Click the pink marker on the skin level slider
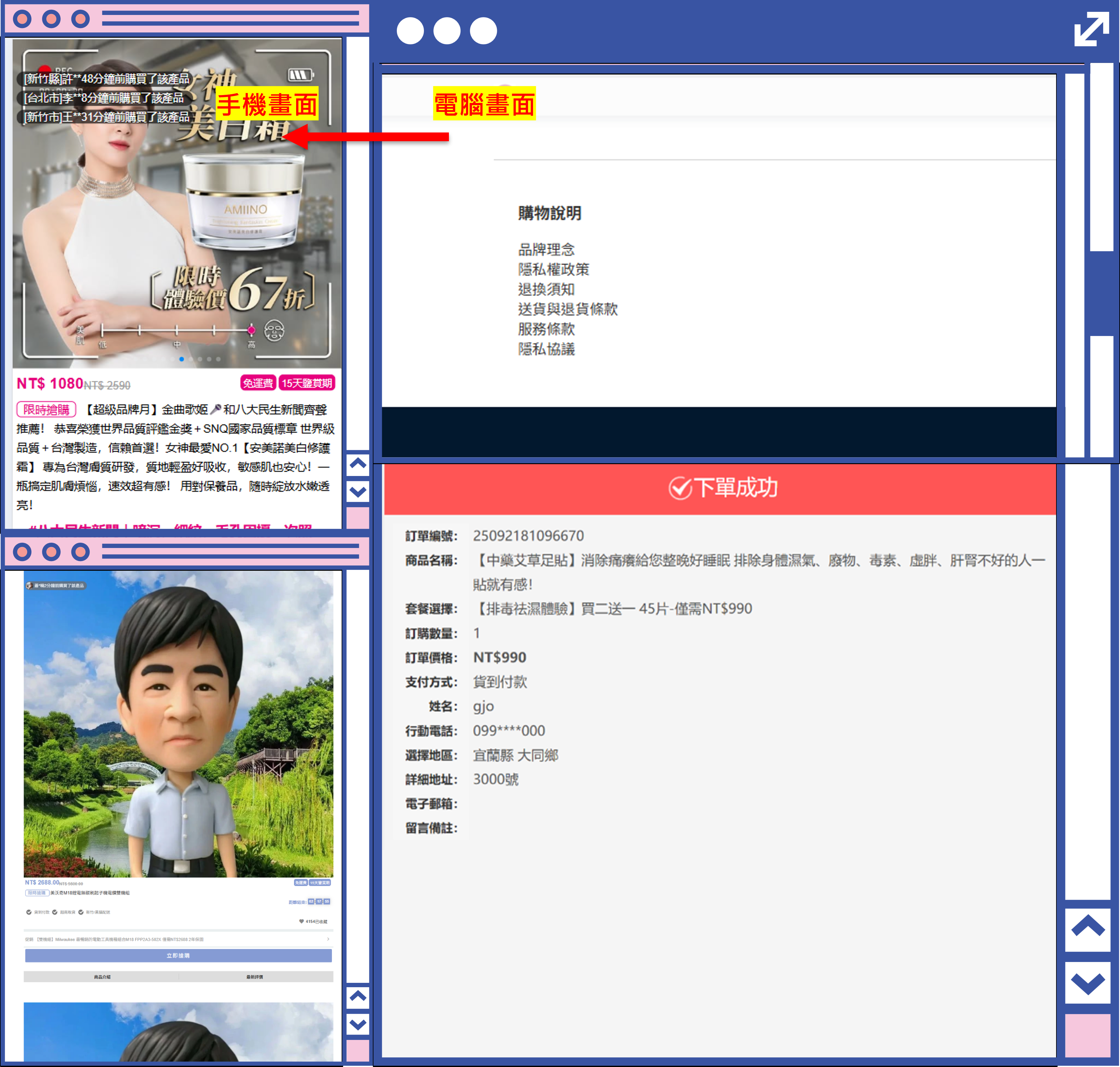Viewport: 1120px width, 1067px height. click(252, 330)
